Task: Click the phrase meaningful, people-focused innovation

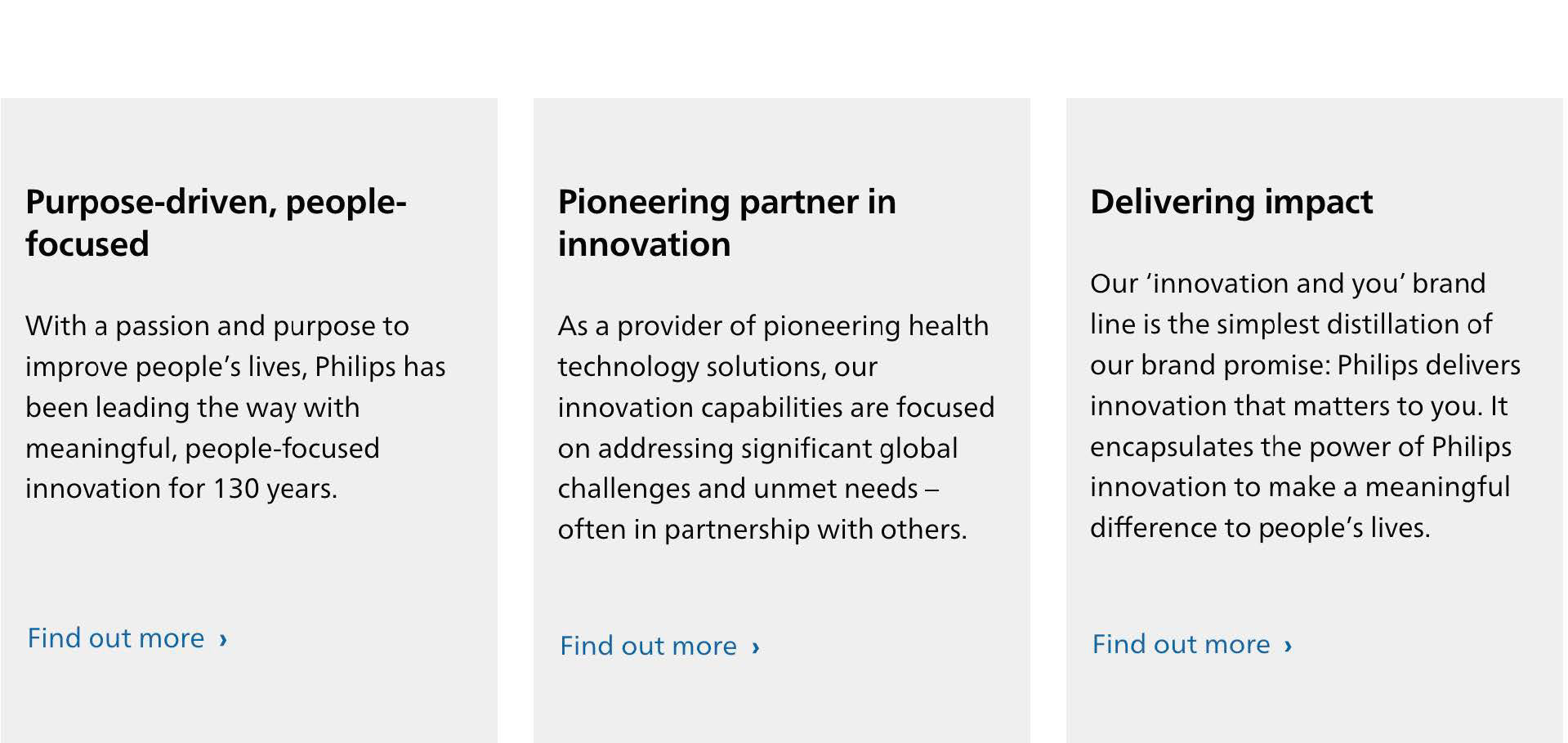Action: click(203, 468)
